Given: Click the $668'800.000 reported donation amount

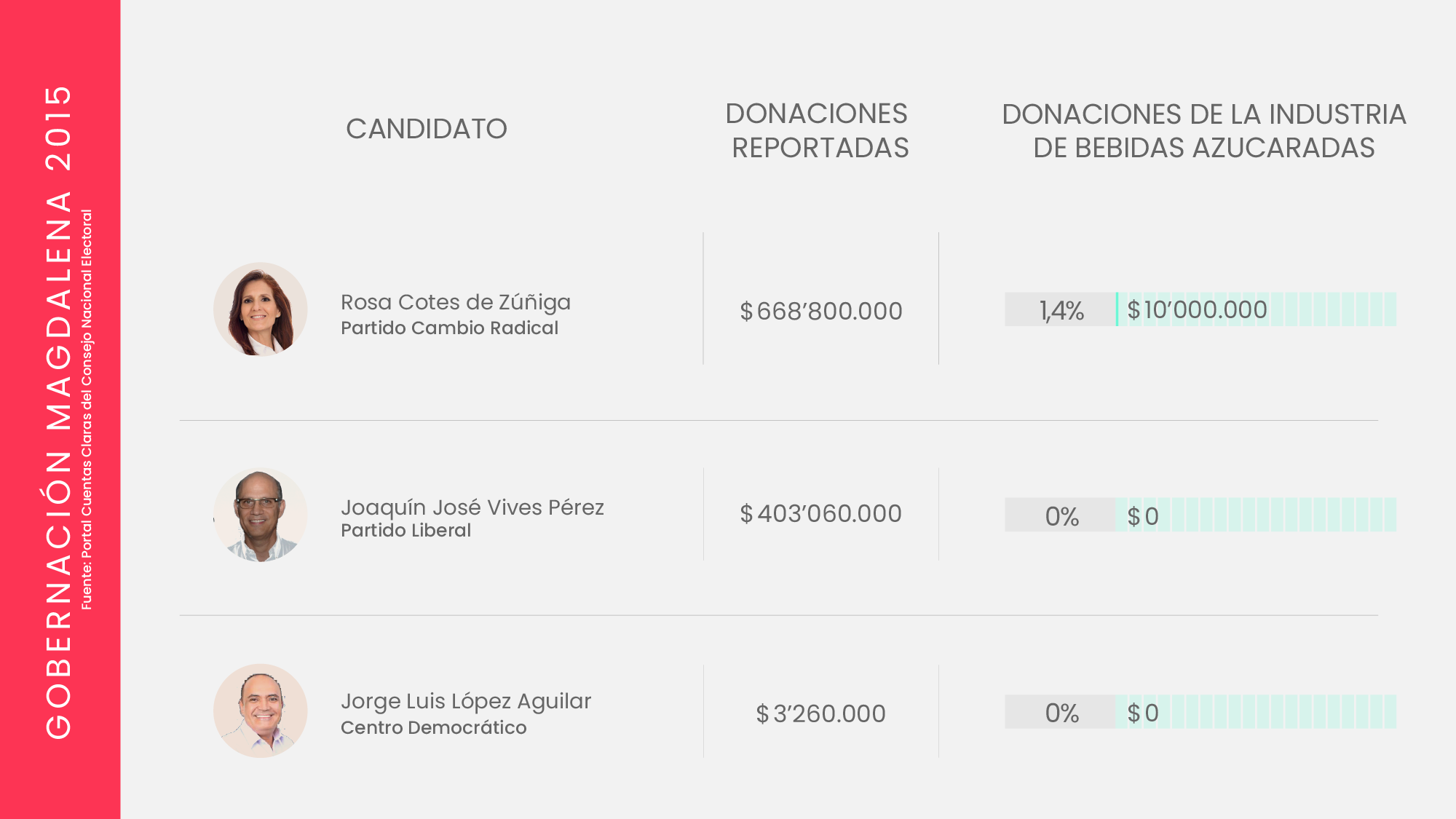Looking at the screenshot, I should coord(820,312).
